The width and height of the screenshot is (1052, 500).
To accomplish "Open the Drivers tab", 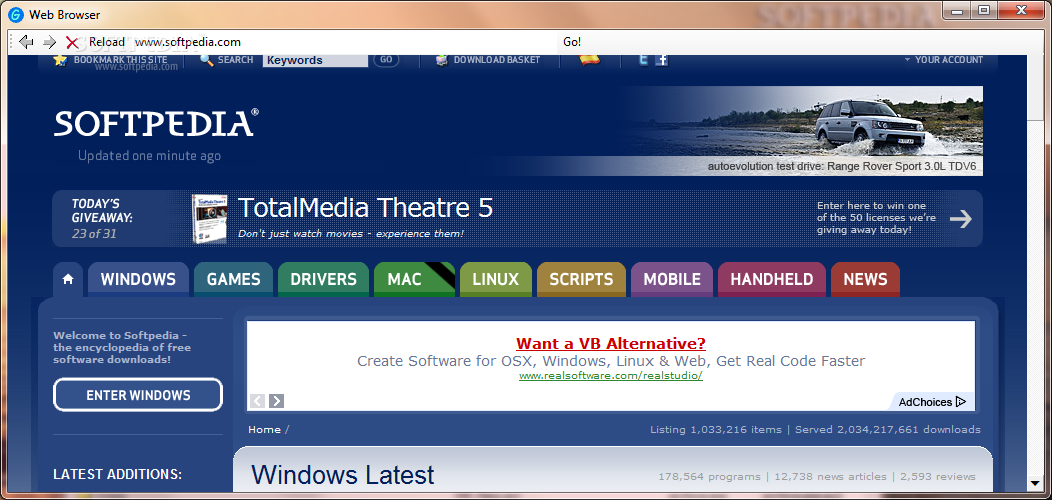I will 323,279.
